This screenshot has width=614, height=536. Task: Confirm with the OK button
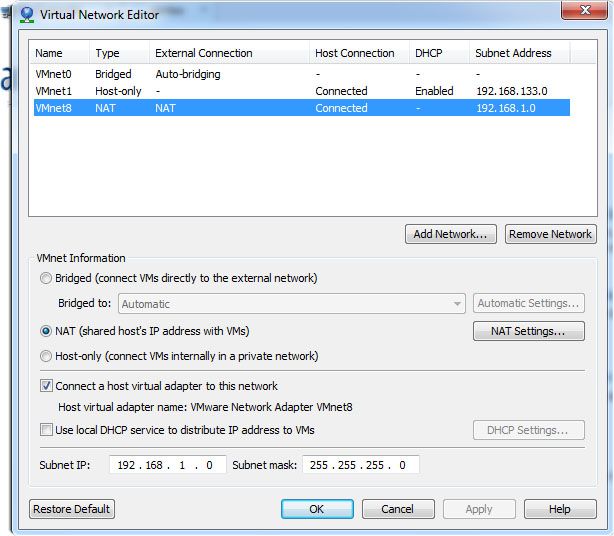click(317, 509)
